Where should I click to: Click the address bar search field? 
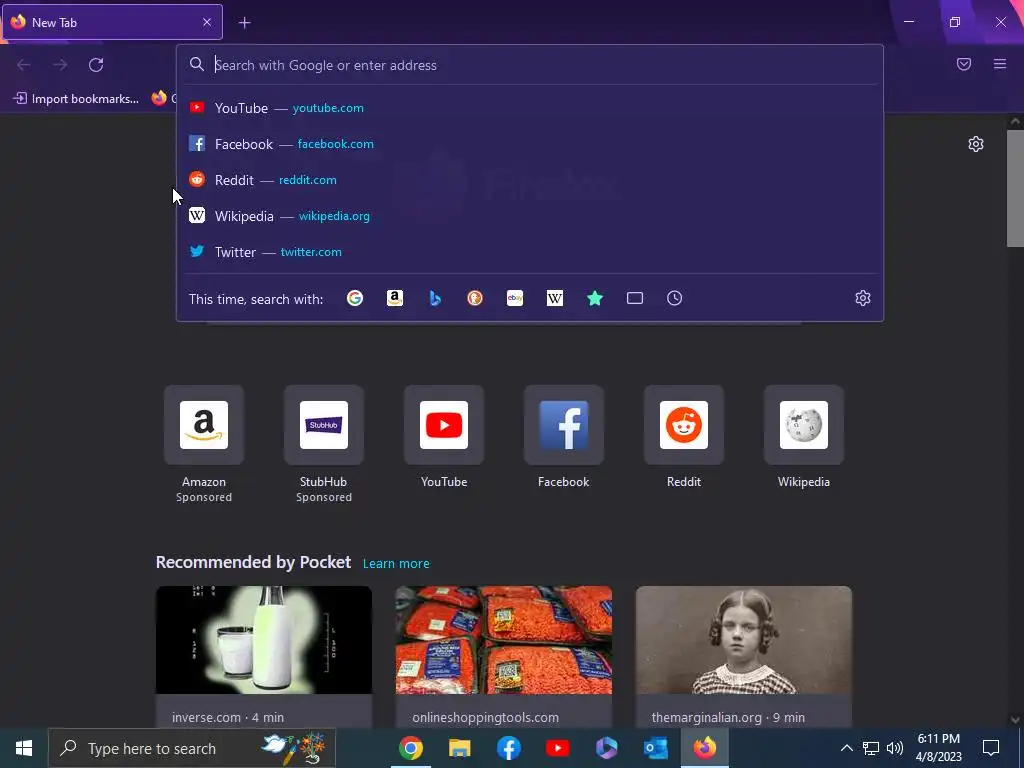coord(530,65)
